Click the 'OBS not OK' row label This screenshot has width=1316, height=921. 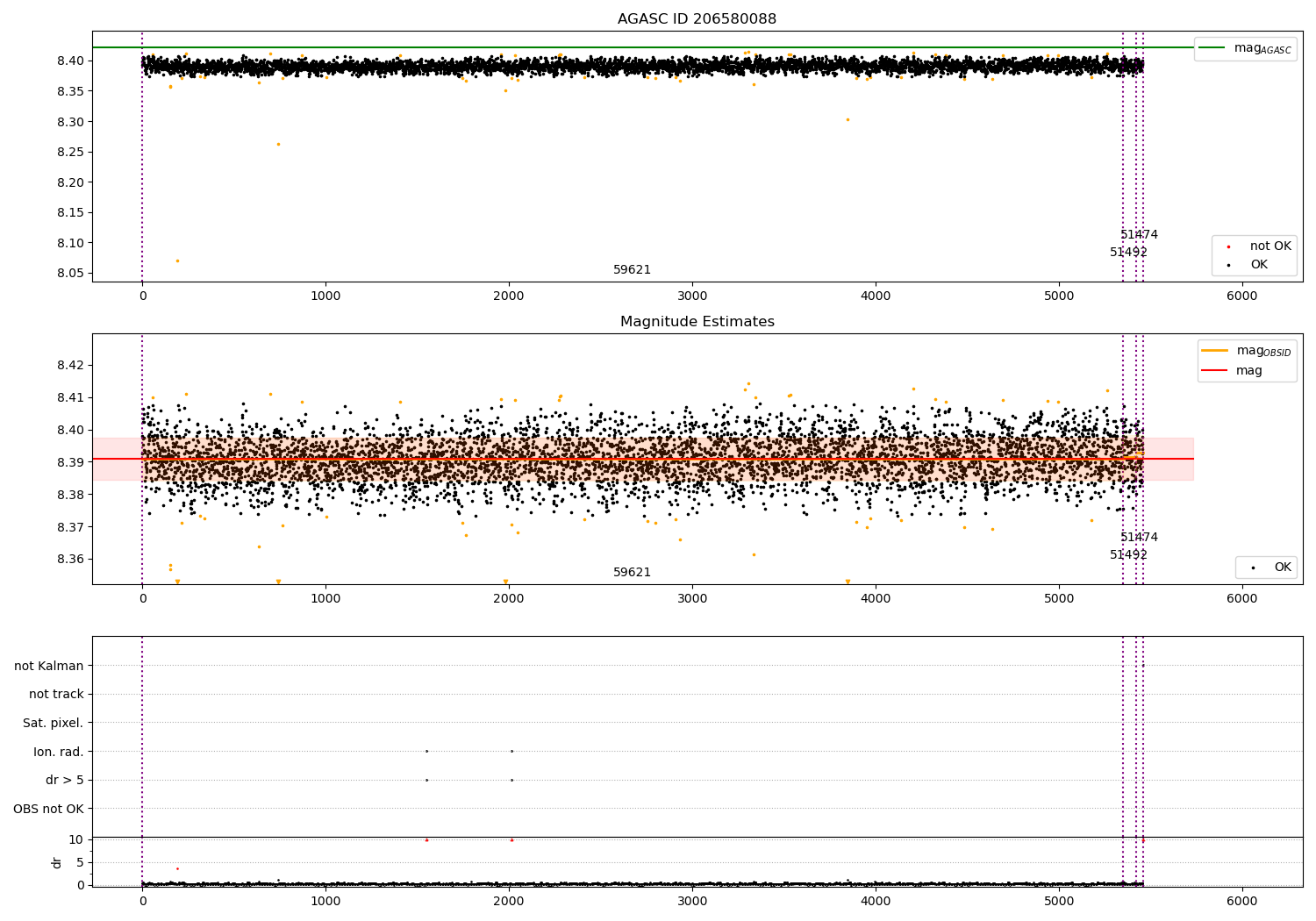click(49, 809)
